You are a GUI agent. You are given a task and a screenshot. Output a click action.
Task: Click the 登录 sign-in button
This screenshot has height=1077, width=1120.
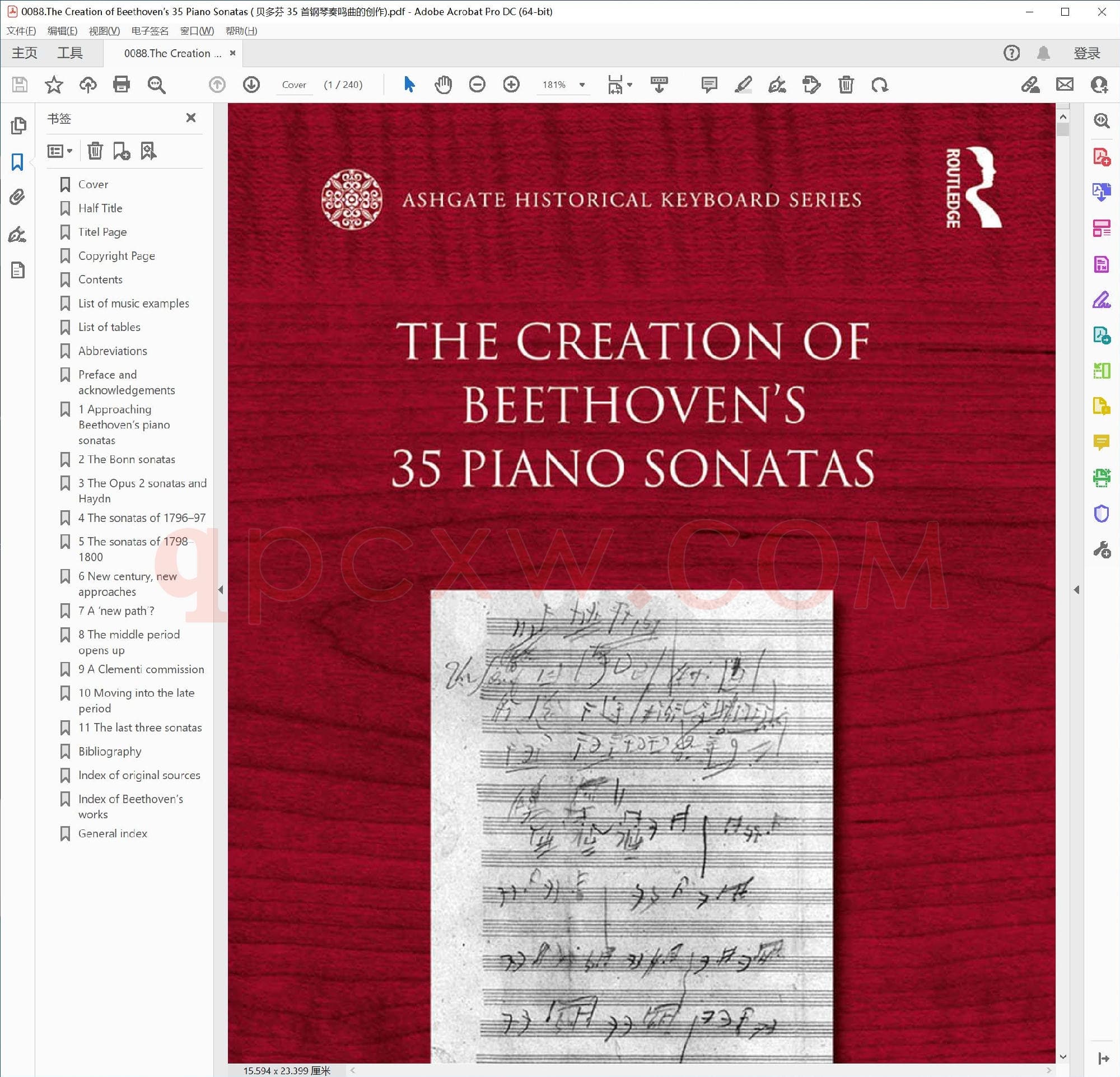pos(1086,53)
